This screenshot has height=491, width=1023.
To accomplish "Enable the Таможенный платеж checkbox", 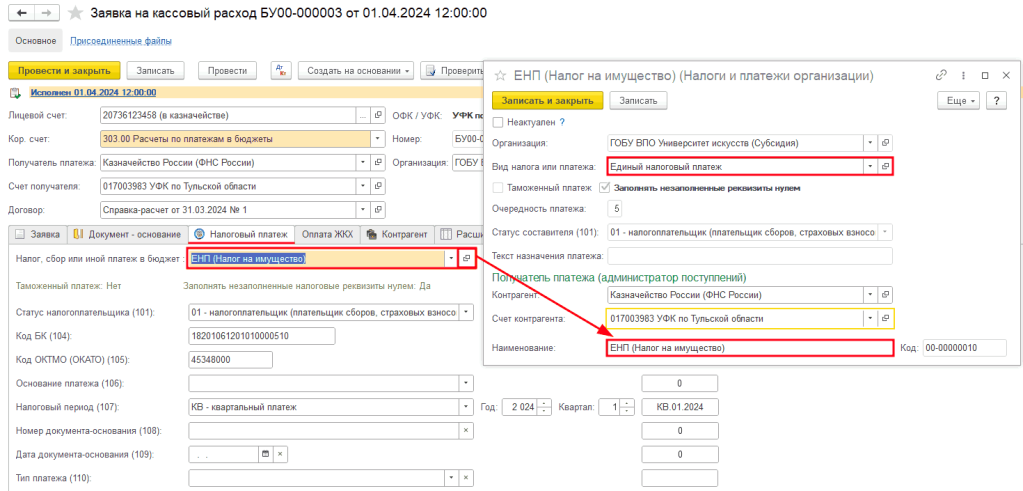I will 498,187.
